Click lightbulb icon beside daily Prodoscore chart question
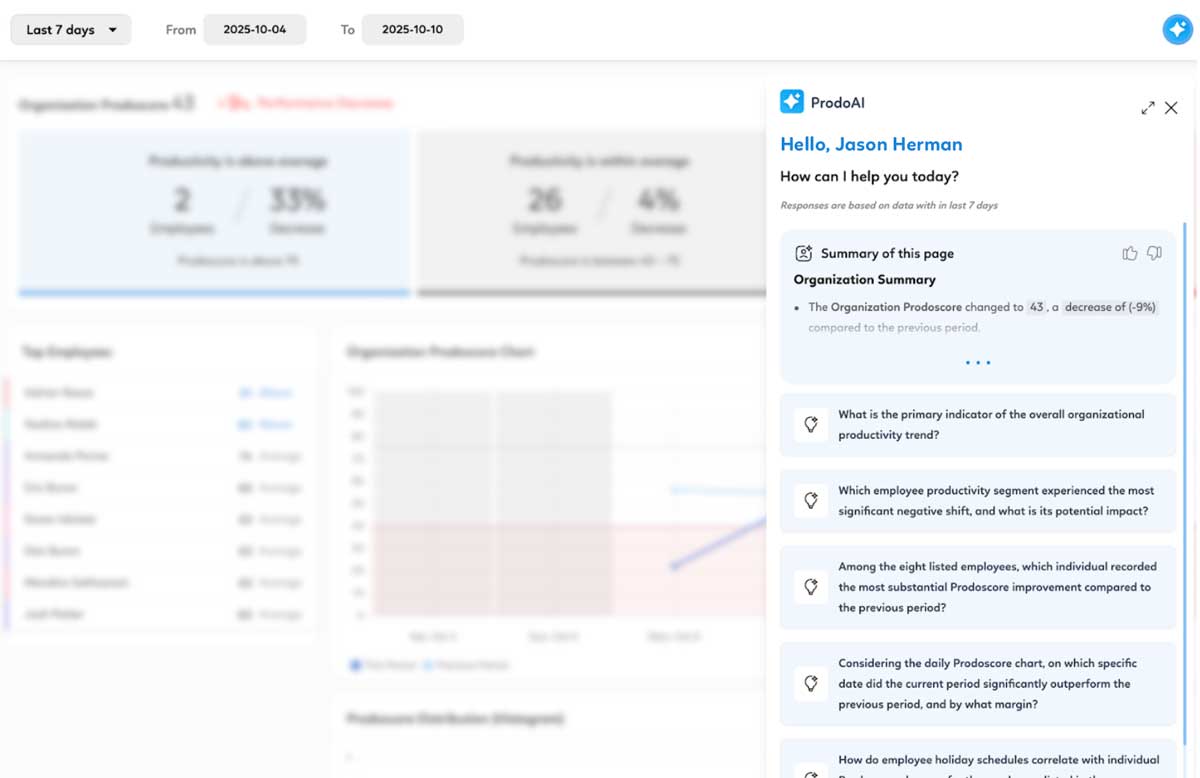The width and height of the screenshot is (1200, 778). (811, 684)
